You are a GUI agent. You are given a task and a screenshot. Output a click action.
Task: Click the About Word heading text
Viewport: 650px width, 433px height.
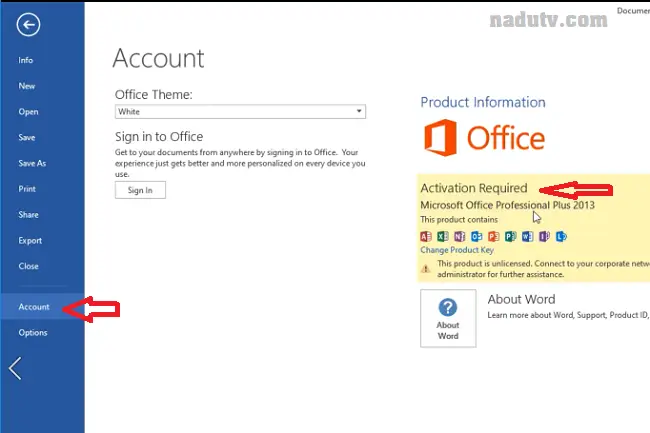521,299
